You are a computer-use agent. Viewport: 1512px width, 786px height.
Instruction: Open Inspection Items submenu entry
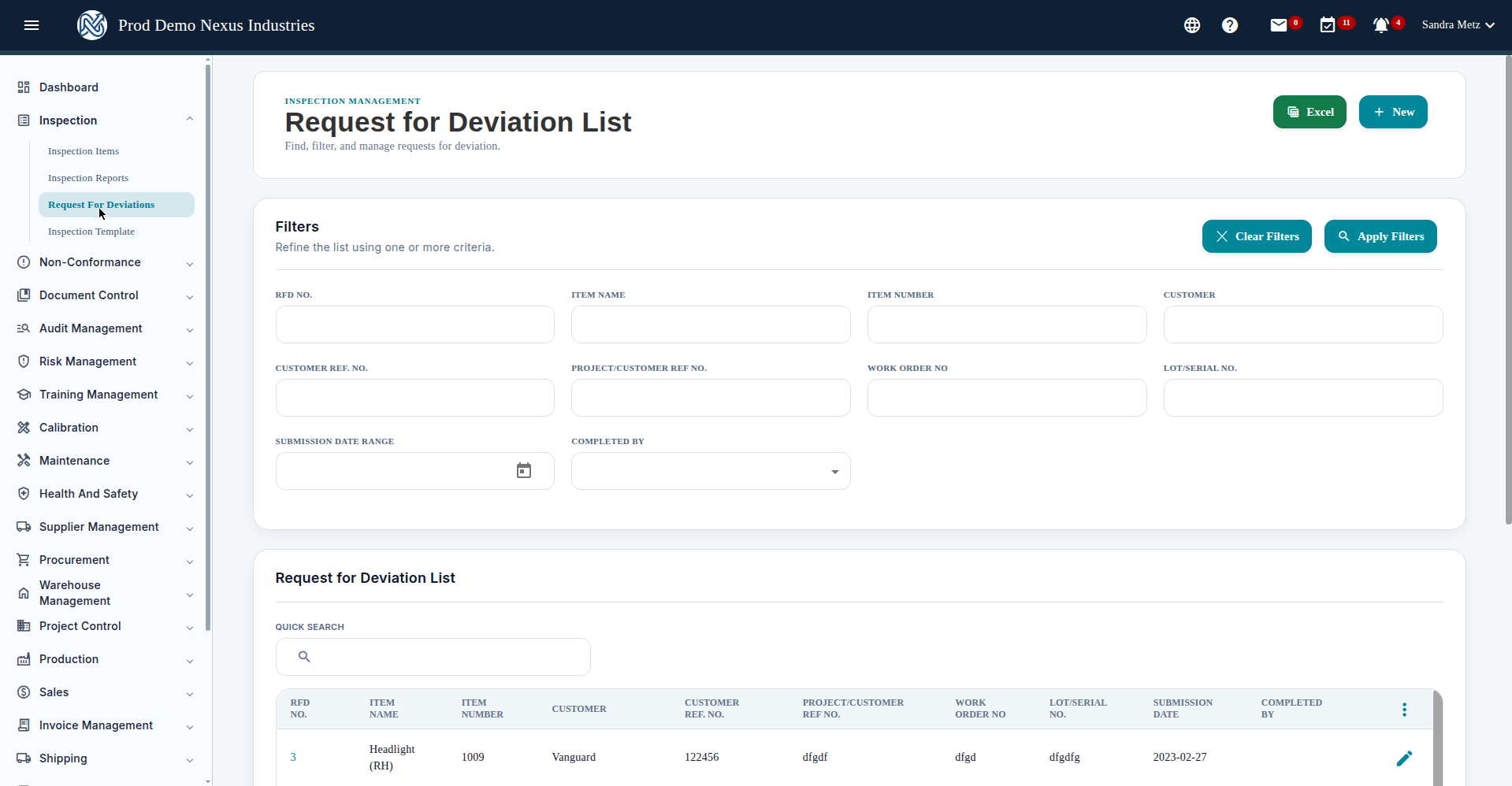coord(84,151)
